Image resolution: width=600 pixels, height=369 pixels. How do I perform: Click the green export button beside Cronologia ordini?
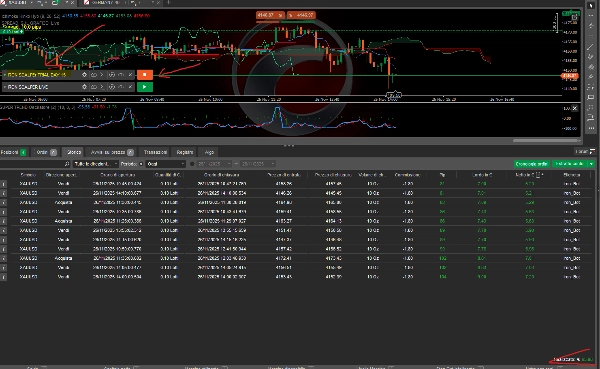pyautogui.click(x=569, y=164)
